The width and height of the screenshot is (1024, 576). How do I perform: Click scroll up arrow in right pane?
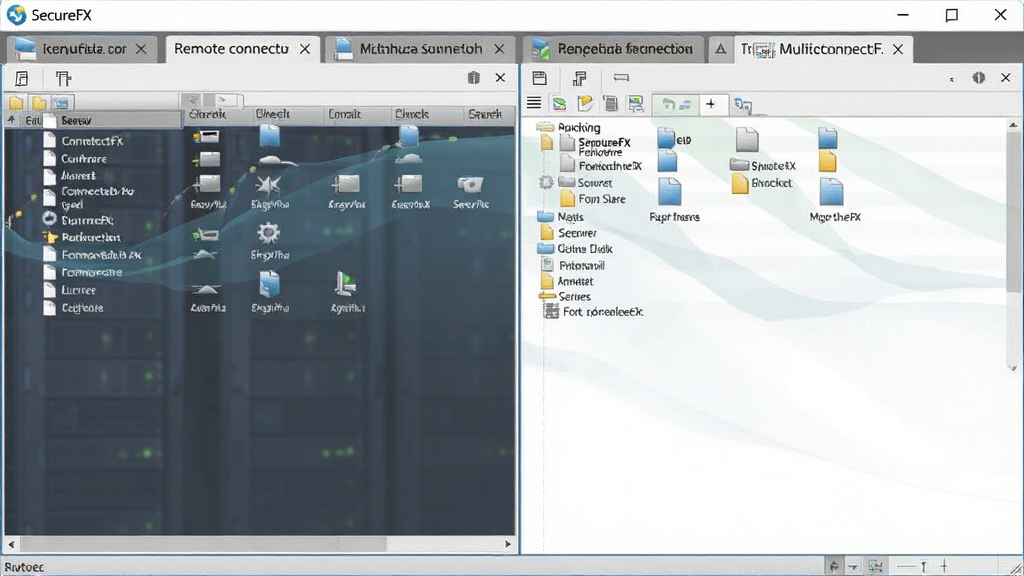pos(1014,124)
